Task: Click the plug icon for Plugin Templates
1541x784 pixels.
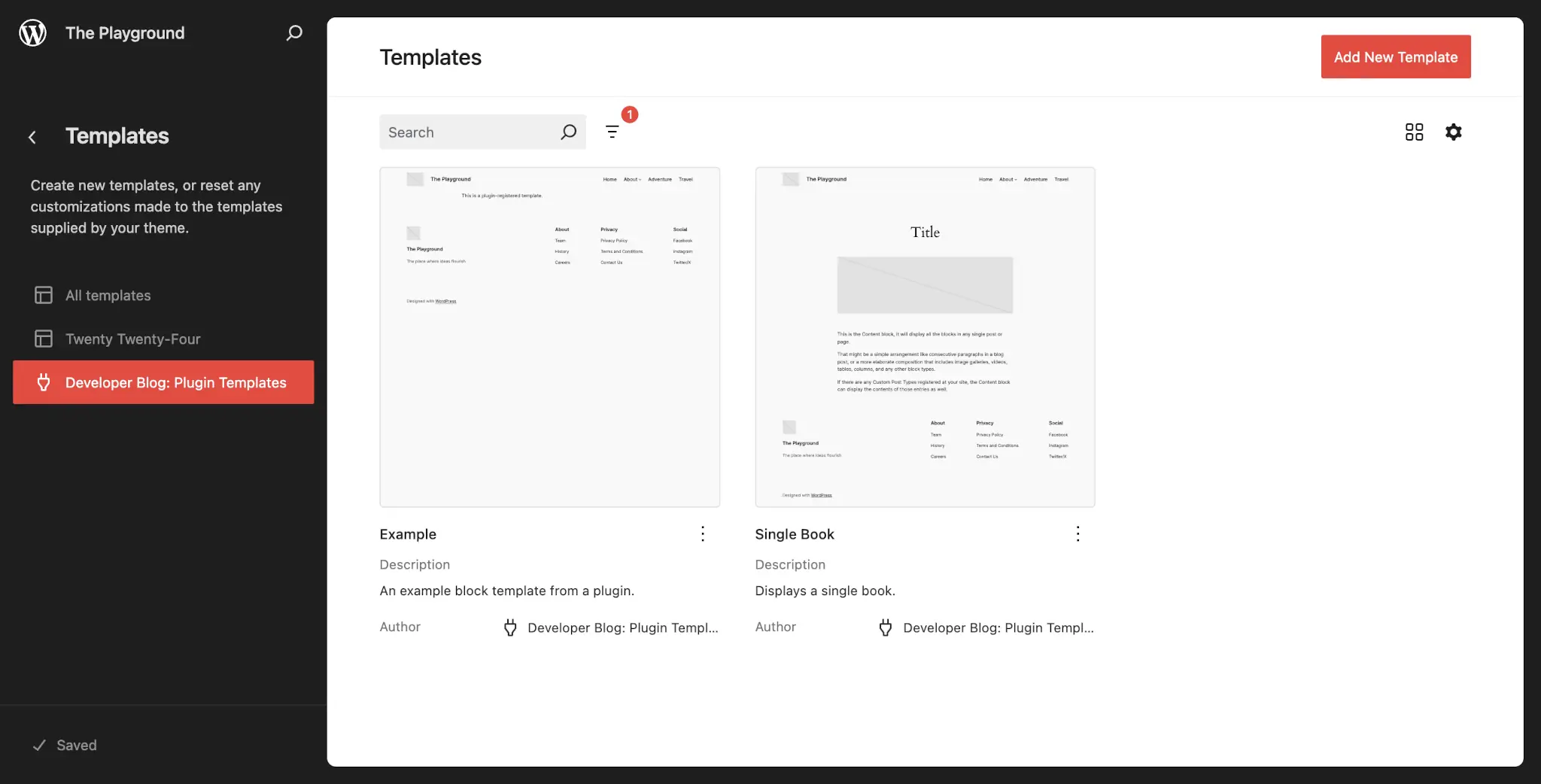Action: (44, 382)
